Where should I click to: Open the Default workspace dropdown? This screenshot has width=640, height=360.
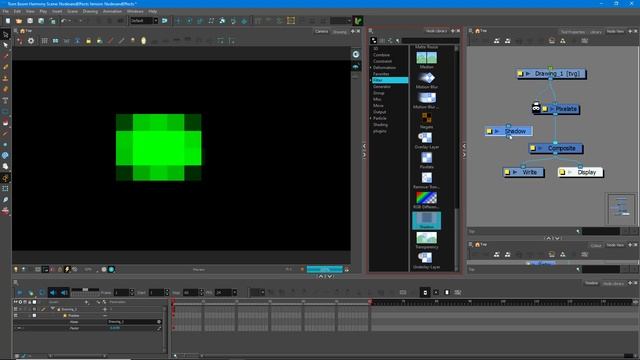tap(144, 20)
